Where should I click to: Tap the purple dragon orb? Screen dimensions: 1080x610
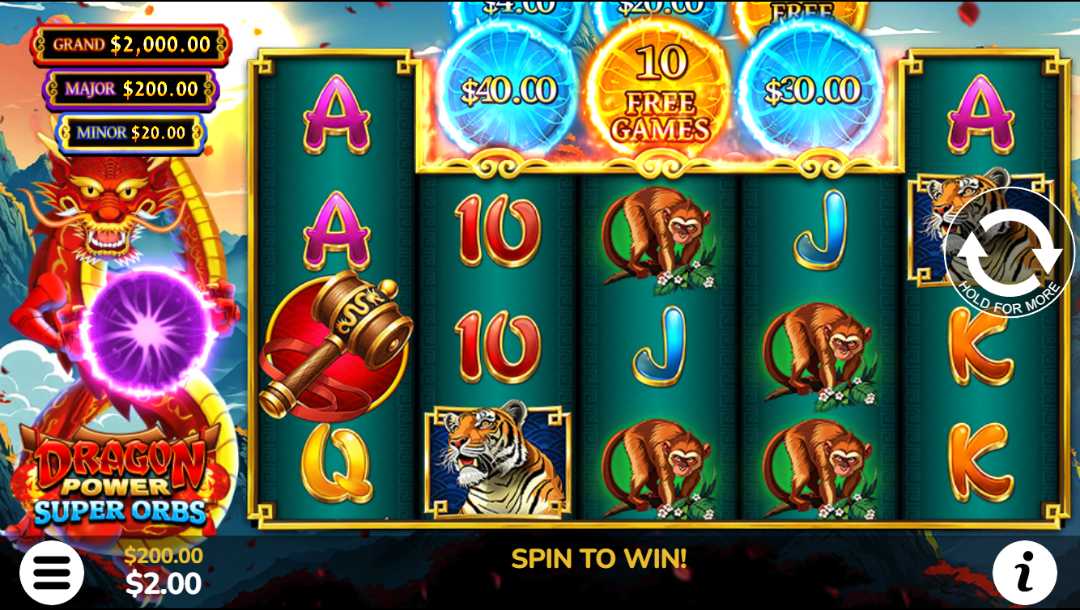(147, 331)
